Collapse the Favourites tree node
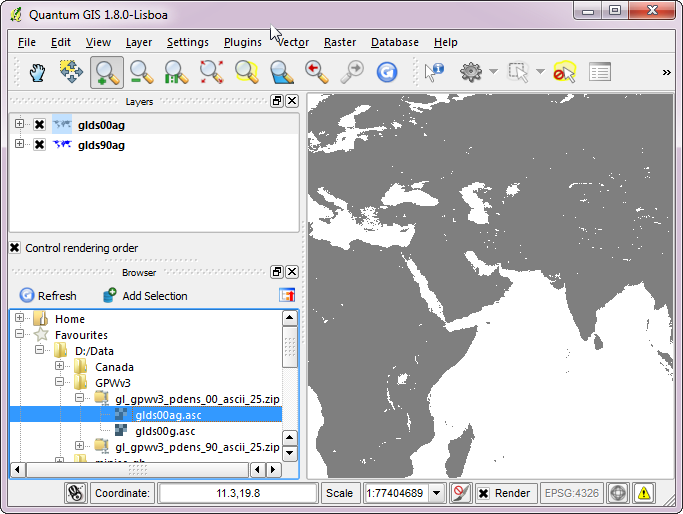 (x=19, y=334)
